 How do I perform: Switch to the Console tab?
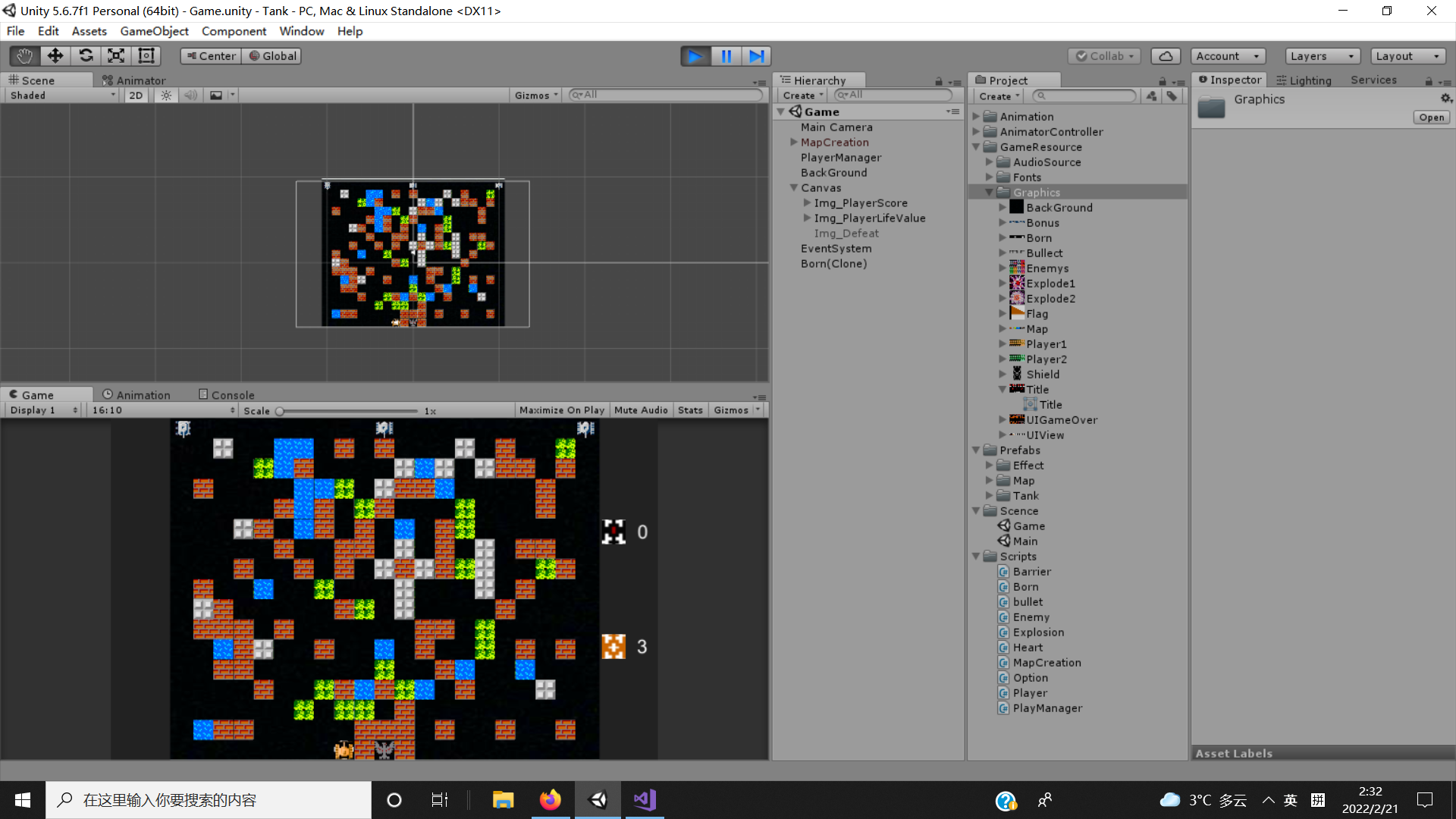(226, 395)
